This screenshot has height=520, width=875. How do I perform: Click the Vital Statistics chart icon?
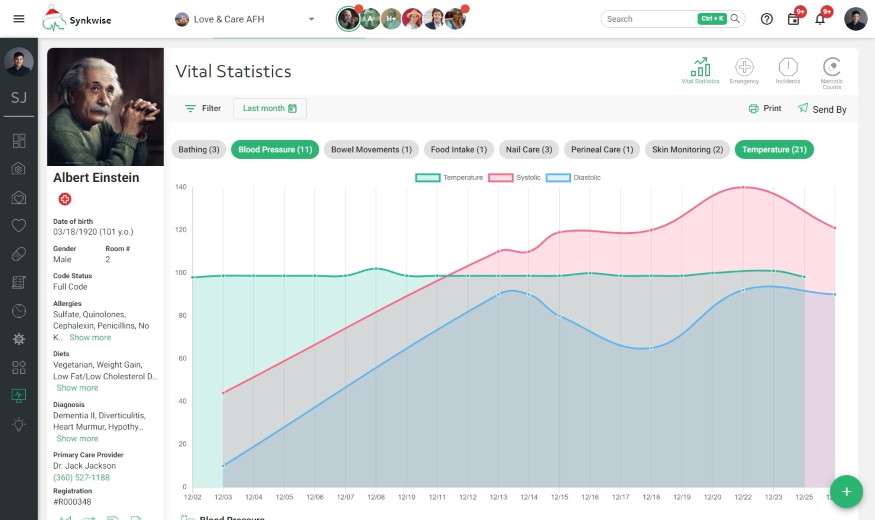700,69
